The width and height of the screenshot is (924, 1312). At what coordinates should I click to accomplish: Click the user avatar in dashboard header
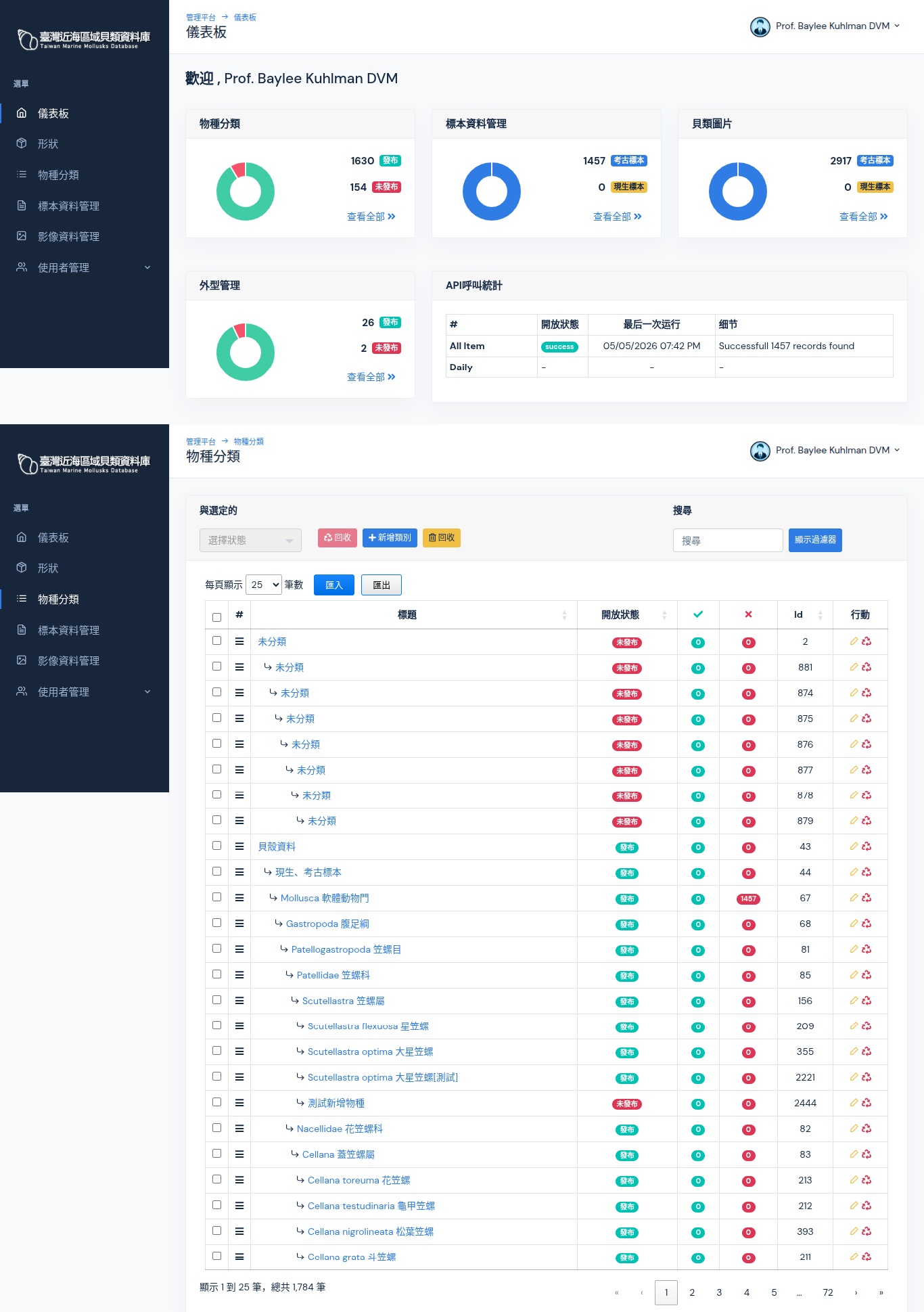tap(760, 26)
